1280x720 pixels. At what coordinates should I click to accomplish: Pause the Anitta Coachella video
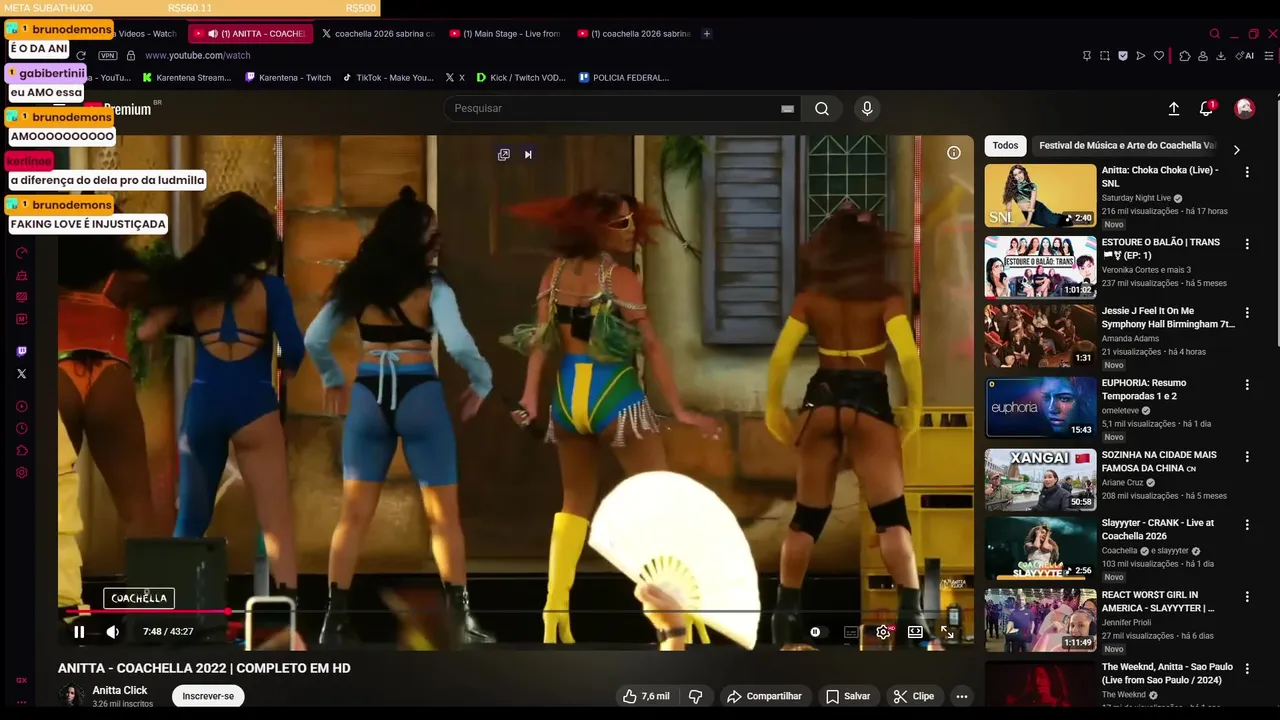[x=79, y=632]
